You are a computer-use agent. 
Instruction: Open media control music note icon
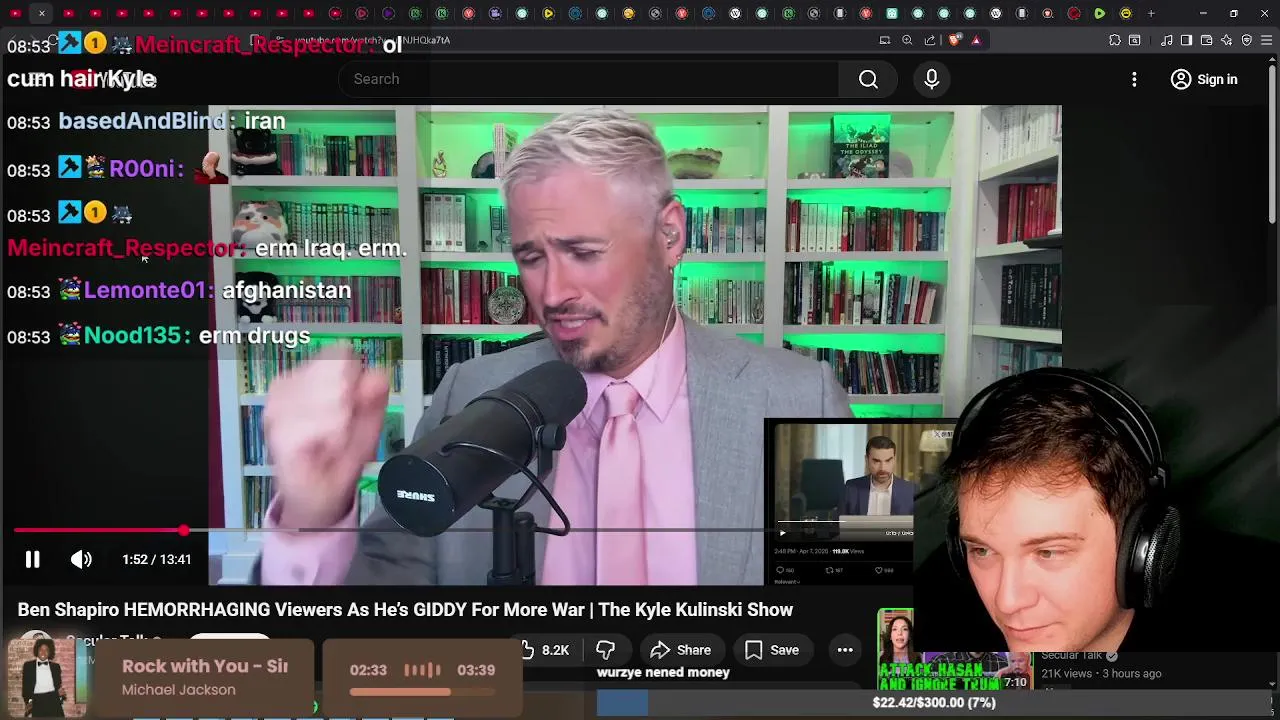[1167, 40]
